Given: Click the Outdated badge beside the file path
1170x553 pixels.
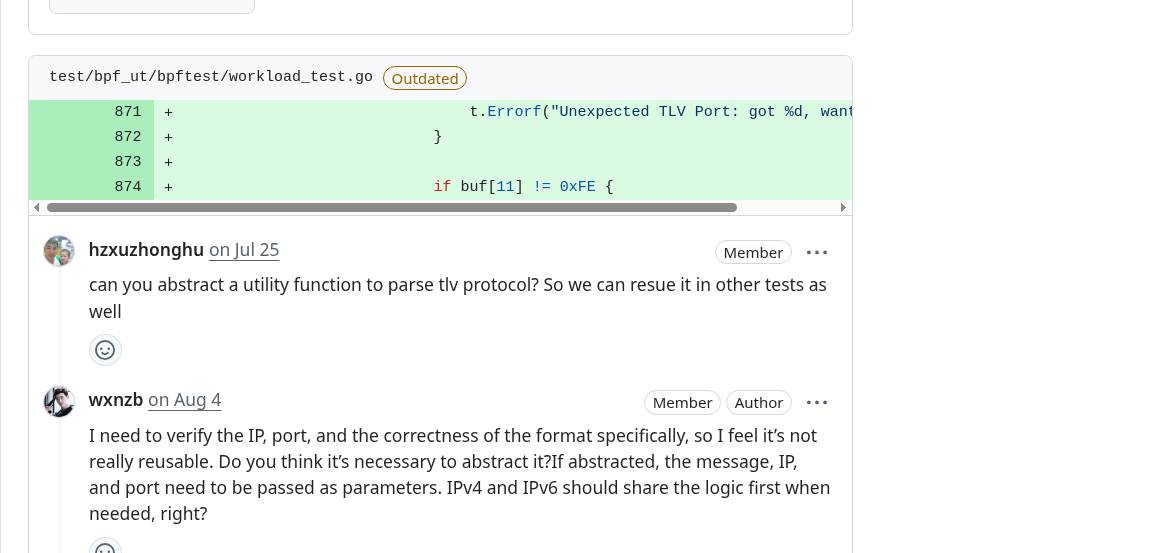Looking at the screenshot, I should pos(425,78).
